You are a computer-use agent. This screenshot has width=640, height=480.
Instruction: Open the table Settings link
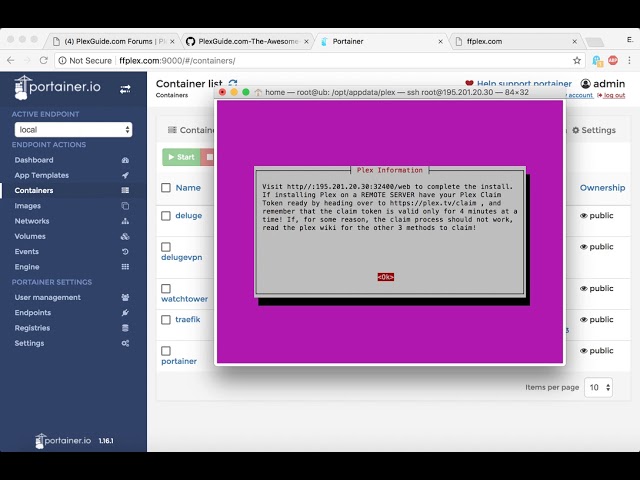click(x=594, y=130)
